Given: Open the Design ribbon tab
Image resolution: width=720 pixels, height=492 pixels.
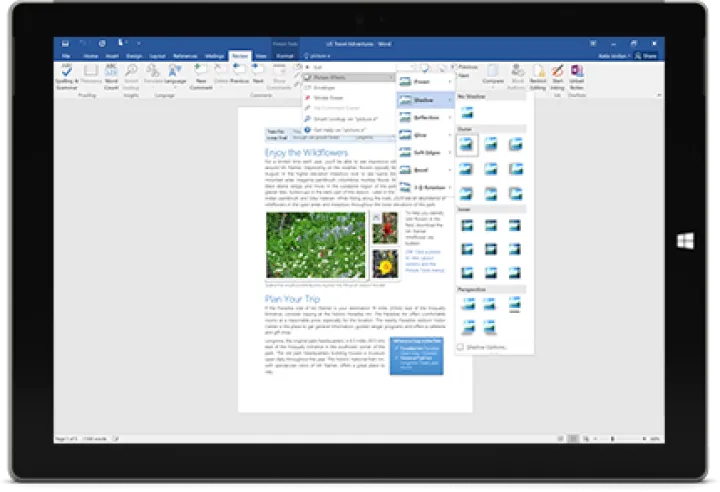Looking at the screenshot, I should (134, 56).
